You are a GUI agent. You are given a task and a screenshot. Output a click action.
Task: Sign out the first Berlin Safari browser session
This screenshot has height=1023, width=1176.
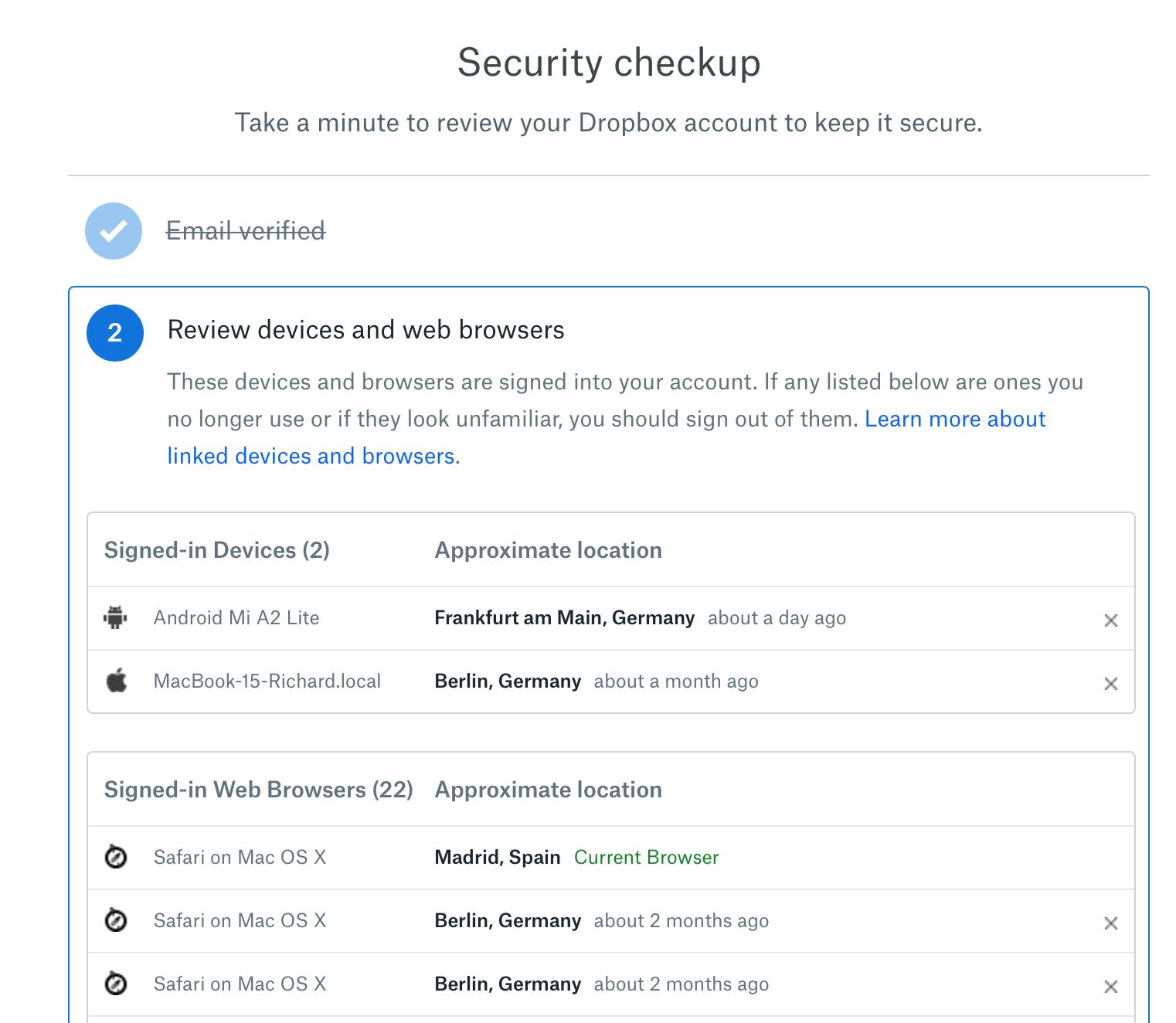pyautogui.click(x=1111, y=923)
